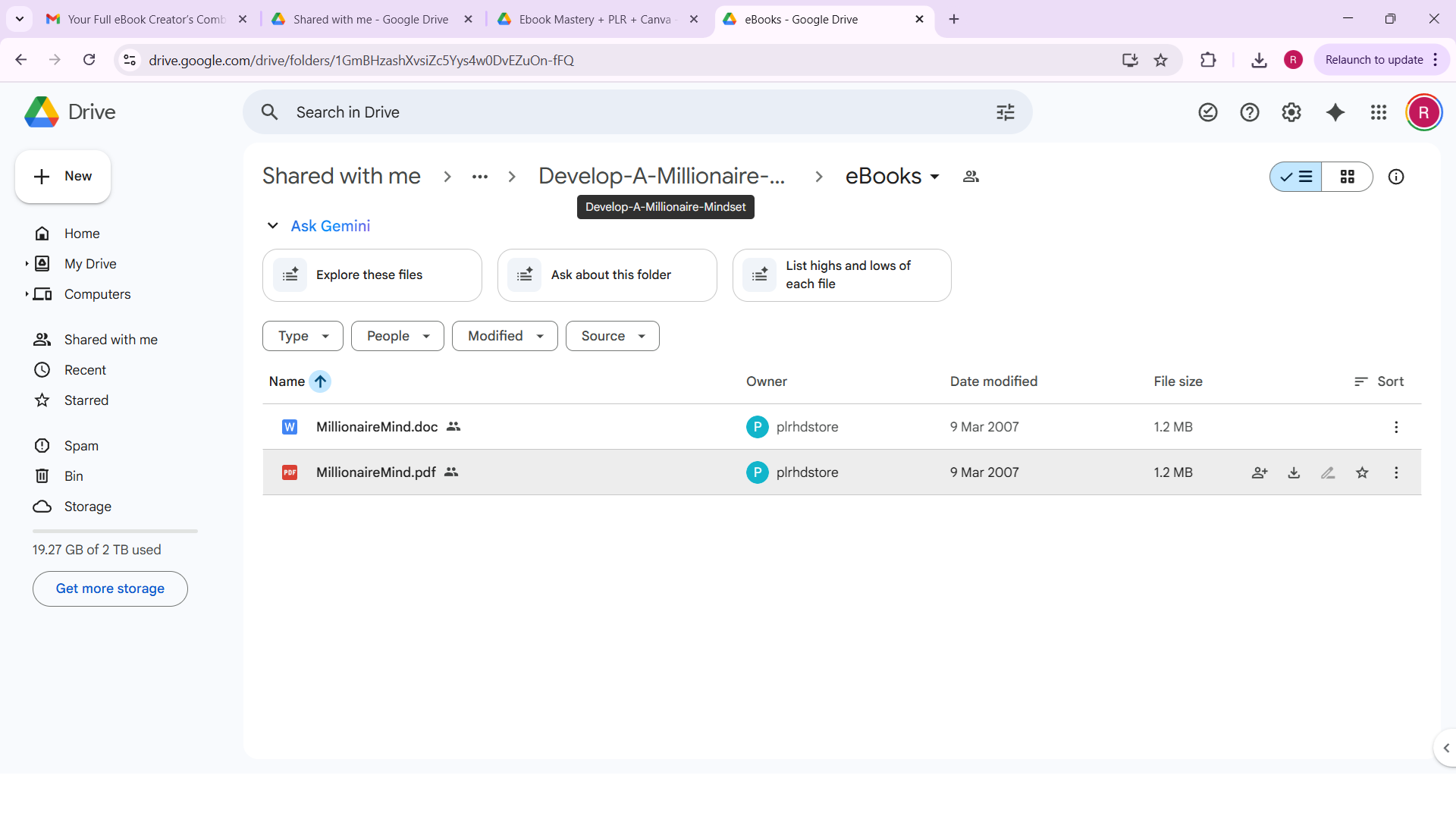Image resolution: width=1456 pixels, height=819 pixels.
Task: Open the Google apps grid
Action: coord(1379,111)
